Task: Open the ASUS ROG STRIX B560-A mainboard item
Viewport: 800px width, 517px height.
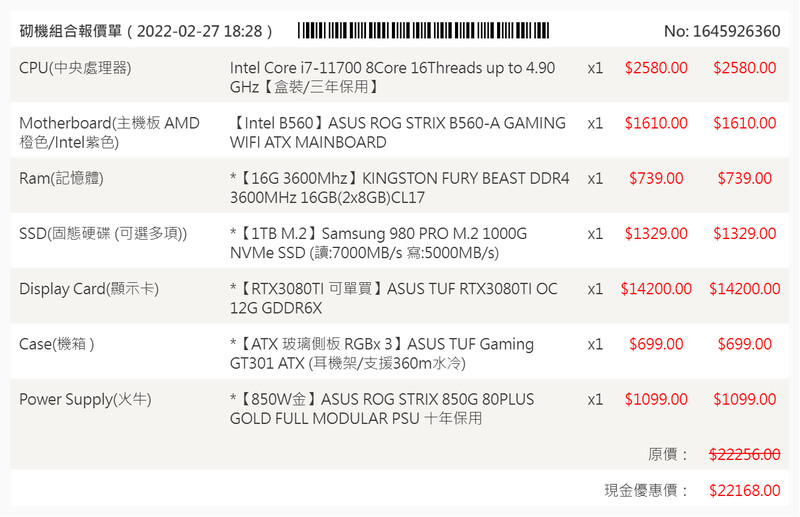Action: tap(398, 132)
